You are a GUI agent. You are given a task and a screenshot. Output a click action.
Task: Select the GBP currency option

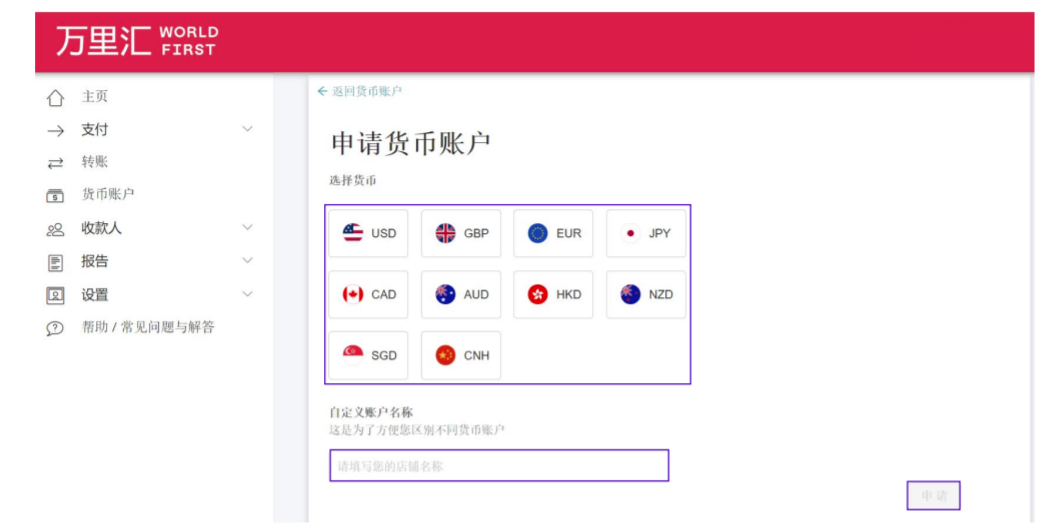(461, 233)
